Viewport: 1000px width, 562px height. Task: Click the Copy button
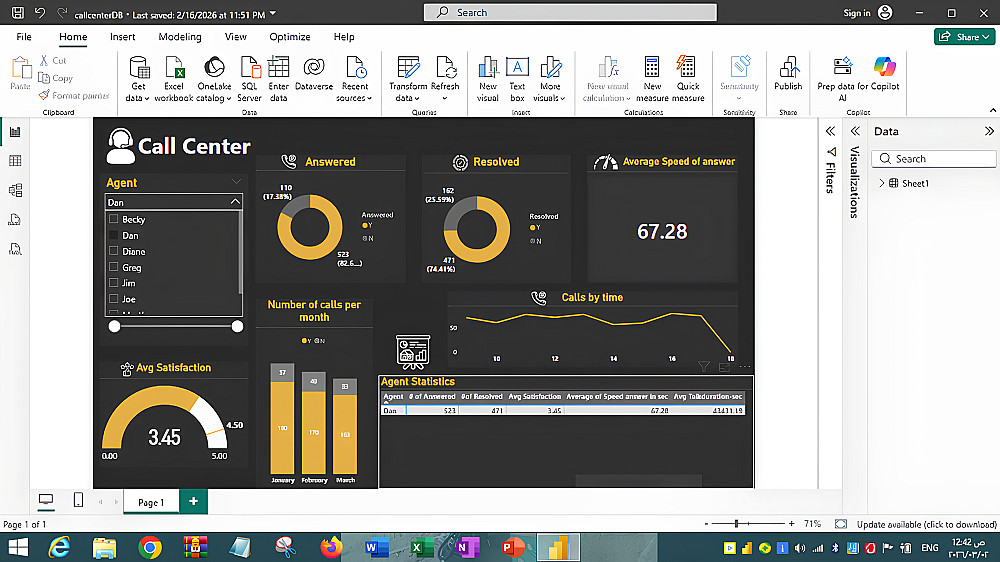pos(55,78)
